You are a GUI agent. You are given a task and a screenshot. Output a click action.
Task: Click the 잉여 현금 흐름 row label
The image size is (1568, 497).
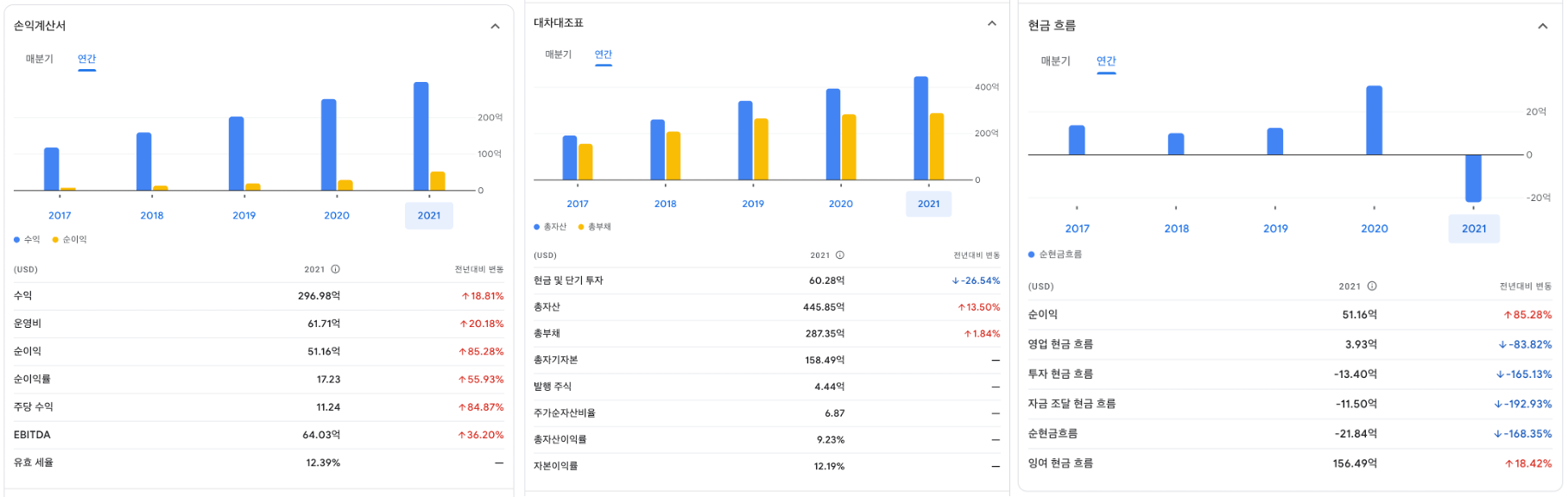coord(1060,463)
